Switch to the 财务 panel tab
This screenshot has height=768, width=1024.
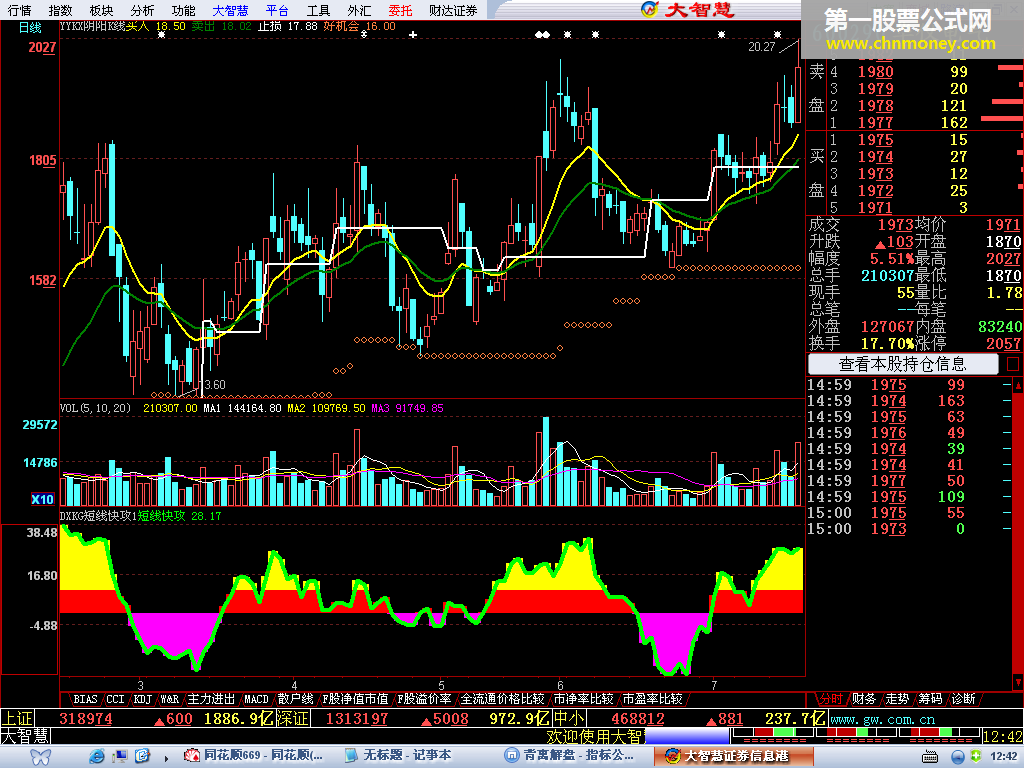click(863, 699)
